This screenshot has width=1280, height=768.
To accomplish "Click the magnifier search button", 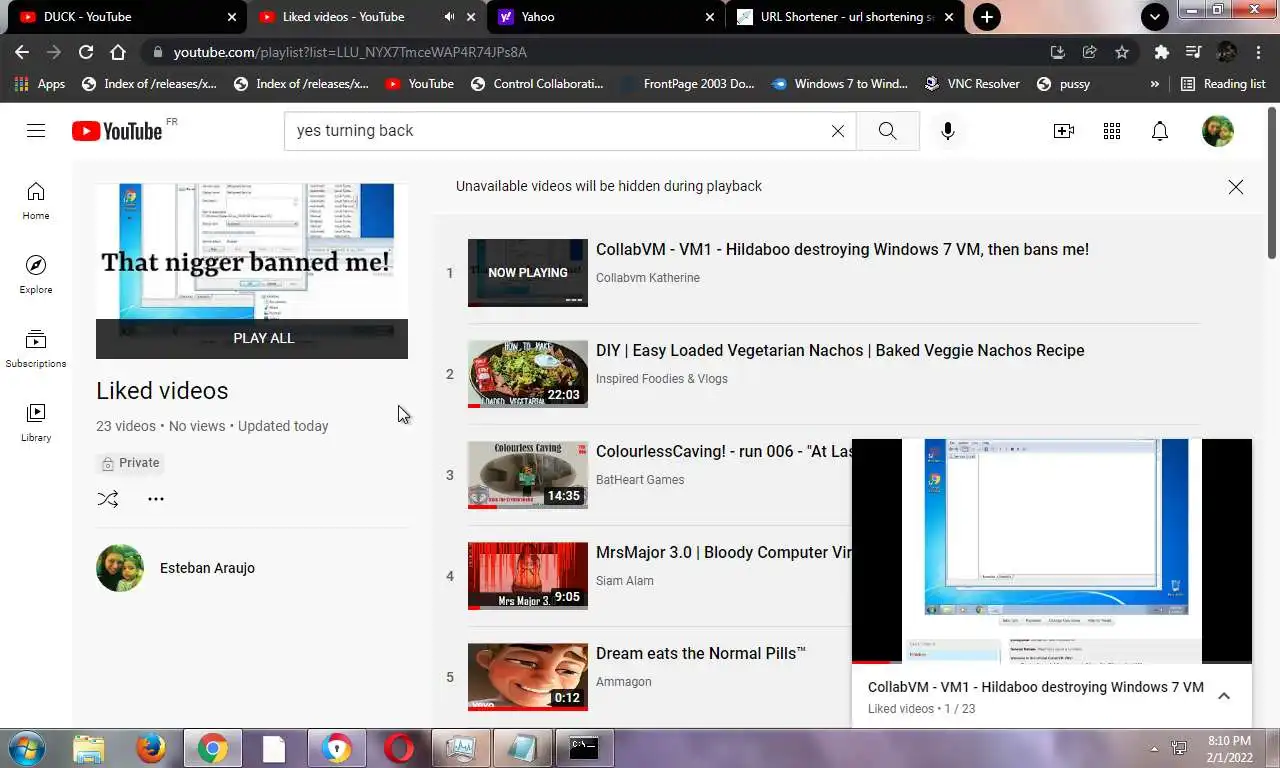I will click(x=887, y=131).
